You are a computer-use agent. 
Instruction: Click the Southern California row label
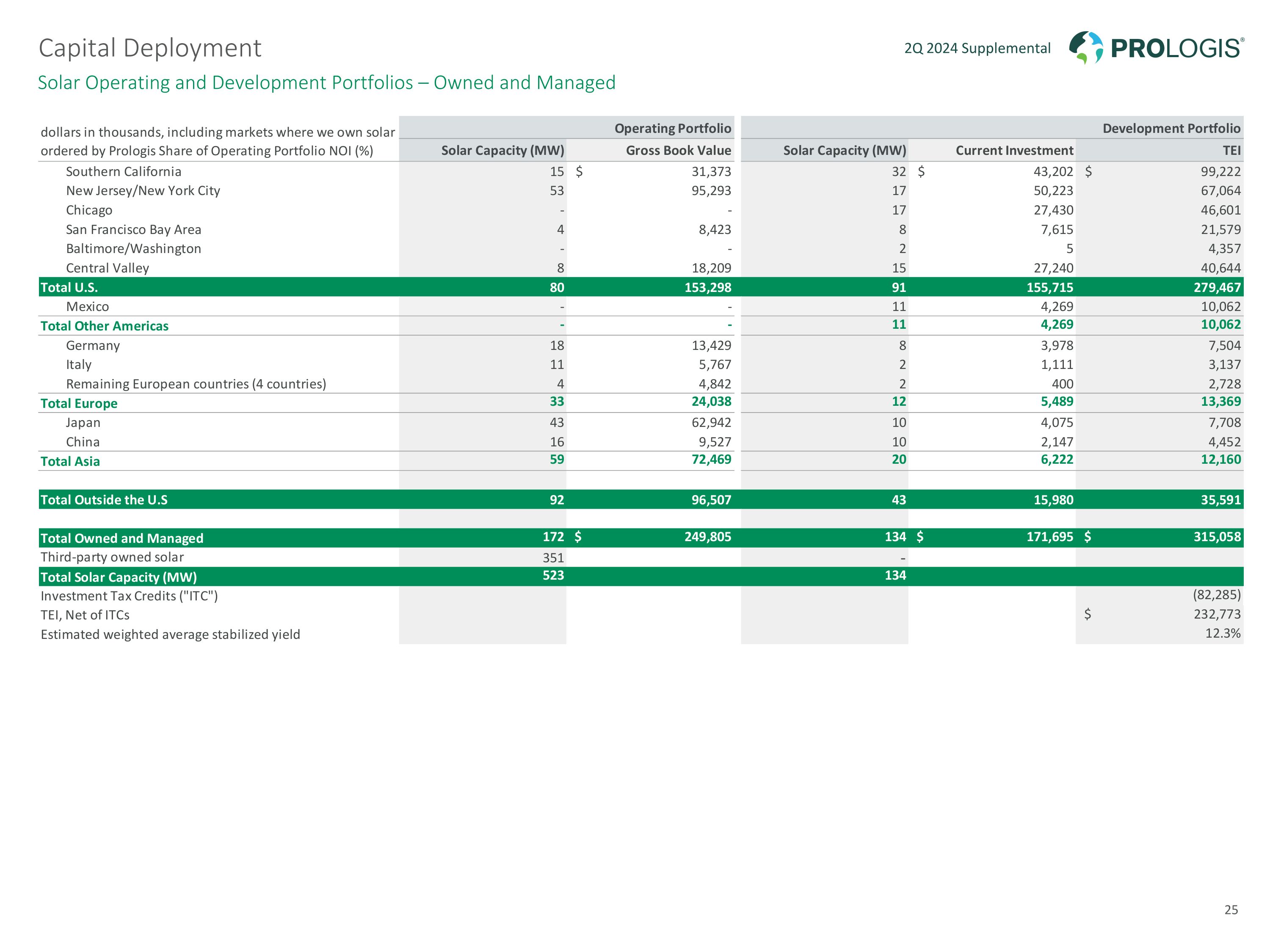[124, 172]
